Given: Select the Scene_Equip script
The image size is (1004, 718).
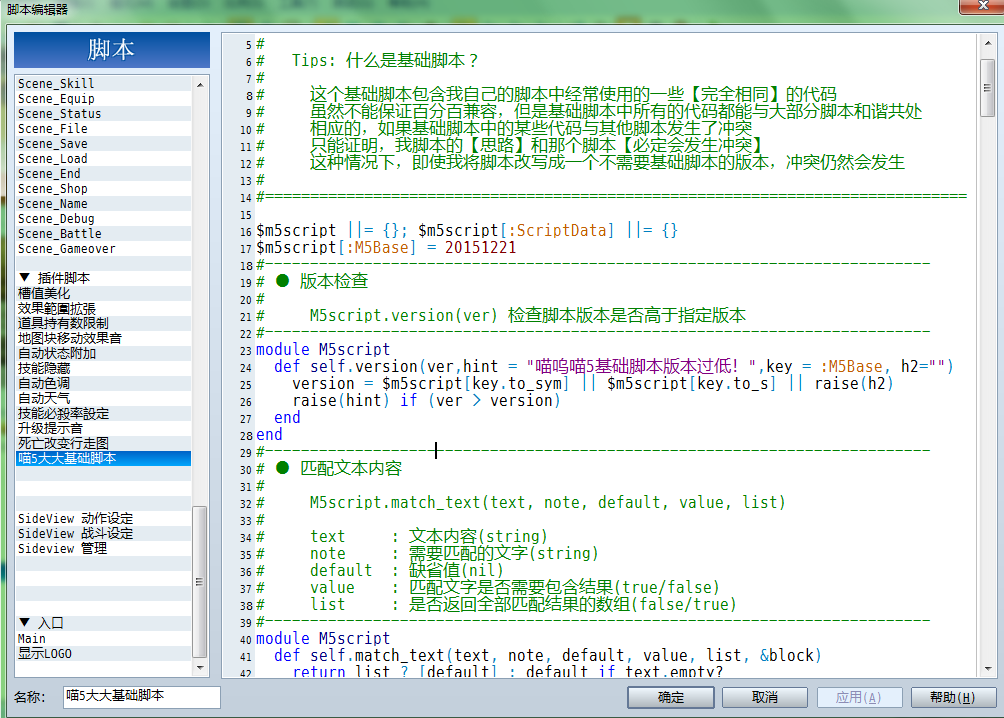Looking at the screenshot, I should tap(103, 99).
